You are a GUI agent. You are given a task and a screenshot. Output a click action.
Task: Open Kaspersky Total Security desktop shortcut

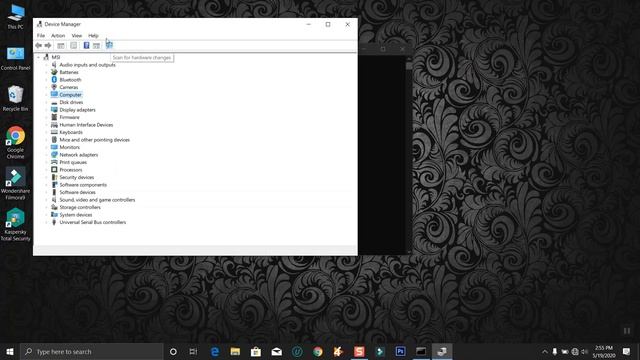16,224
